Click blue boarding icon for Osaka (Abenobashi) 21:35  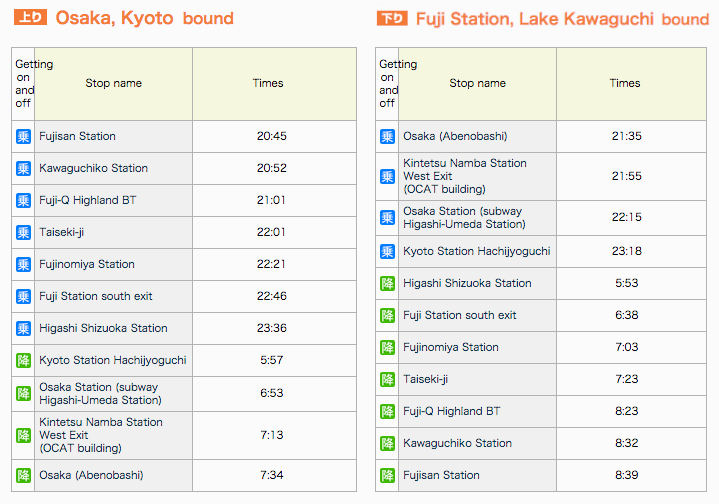click(387, 136)
